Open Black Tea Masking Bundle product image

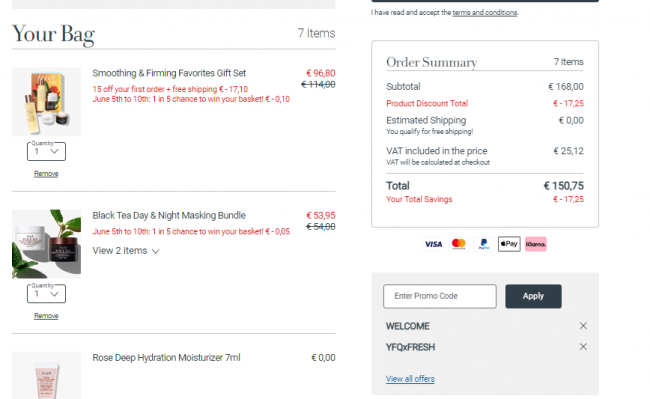coord(46,244)
